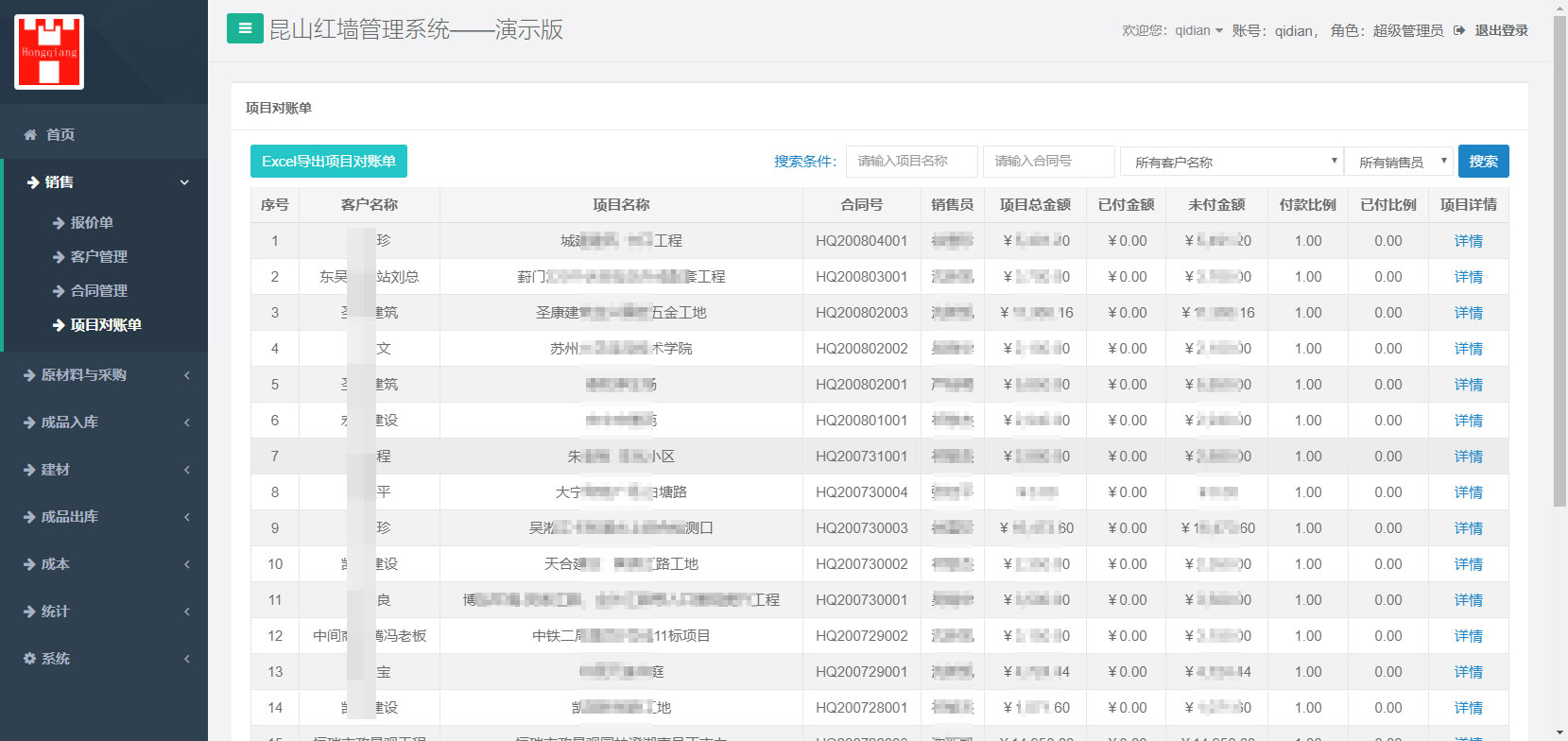Open 详情 for contract HQ200730004

pyautogui.click(x=1468, y=492)
